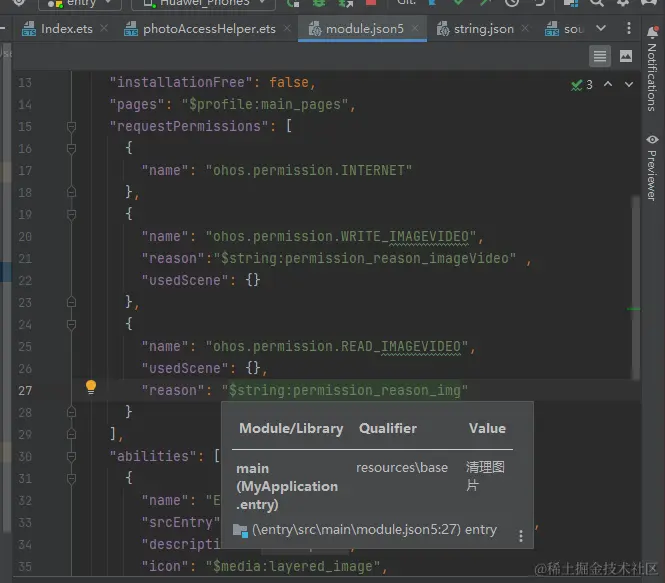Open the Notifications side panel

[x=652, y=69]
